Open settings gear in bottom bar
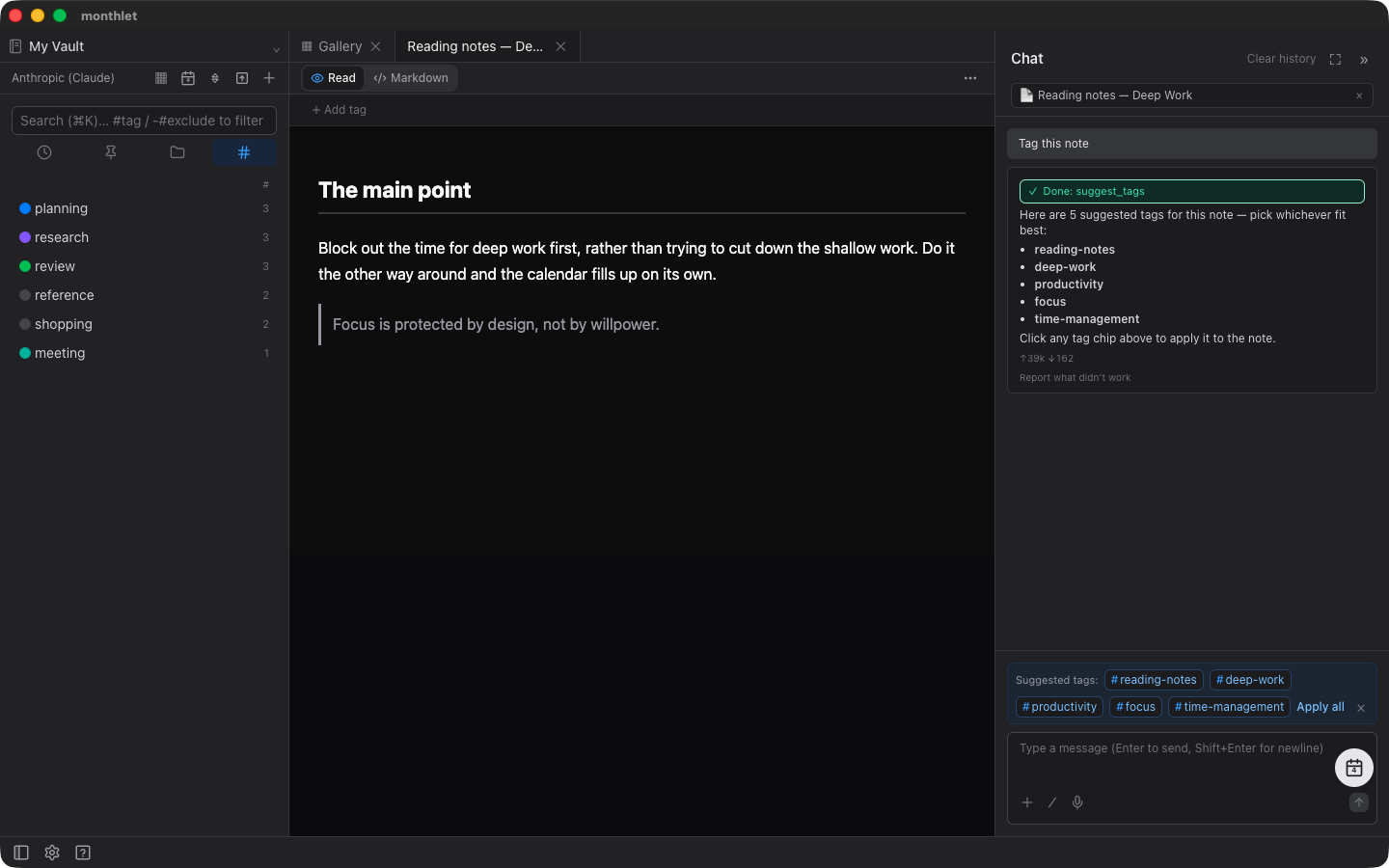 click(x=52, y=853)
